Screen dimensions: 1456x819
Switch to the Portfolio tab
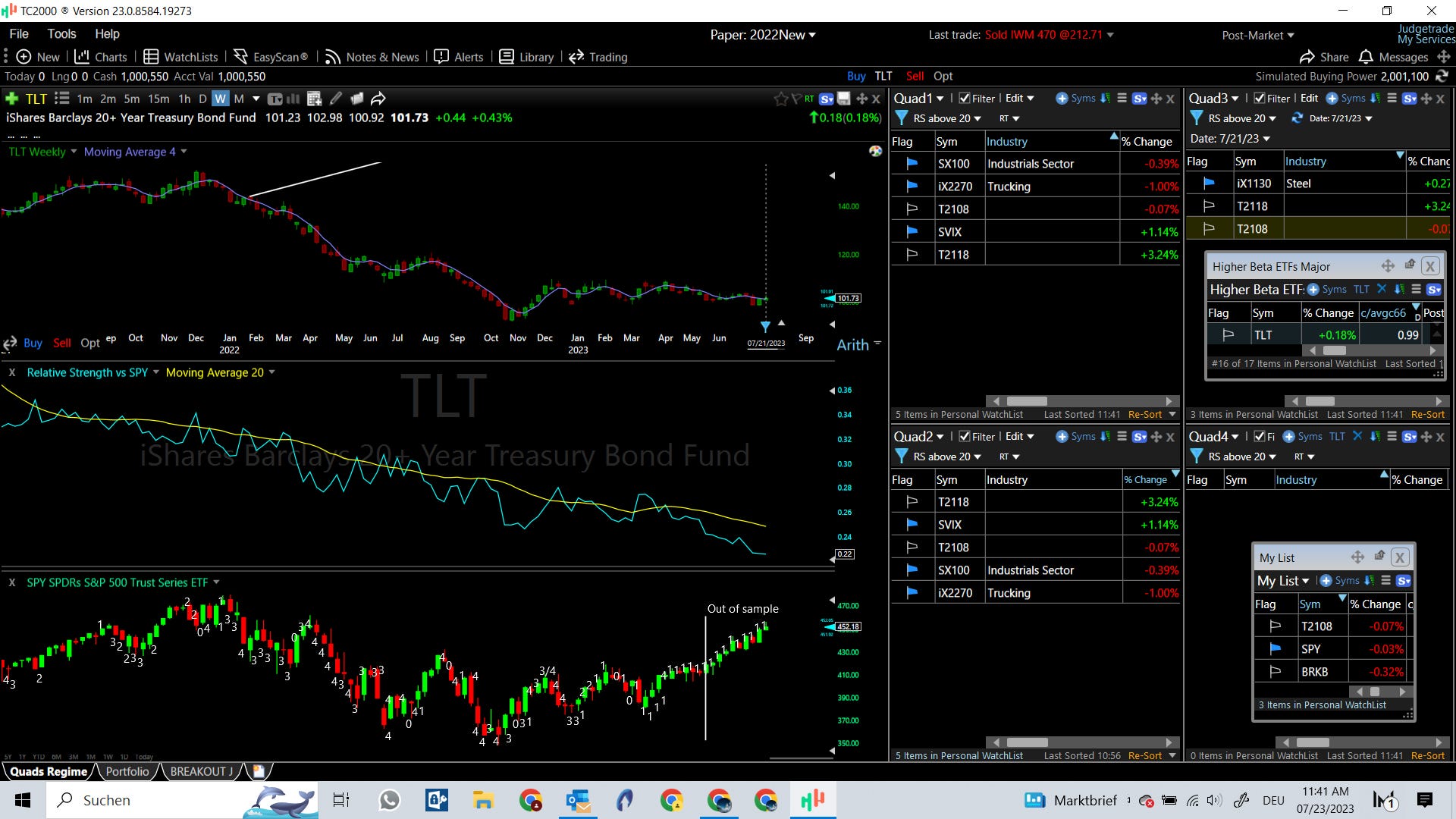pos(127,771)
